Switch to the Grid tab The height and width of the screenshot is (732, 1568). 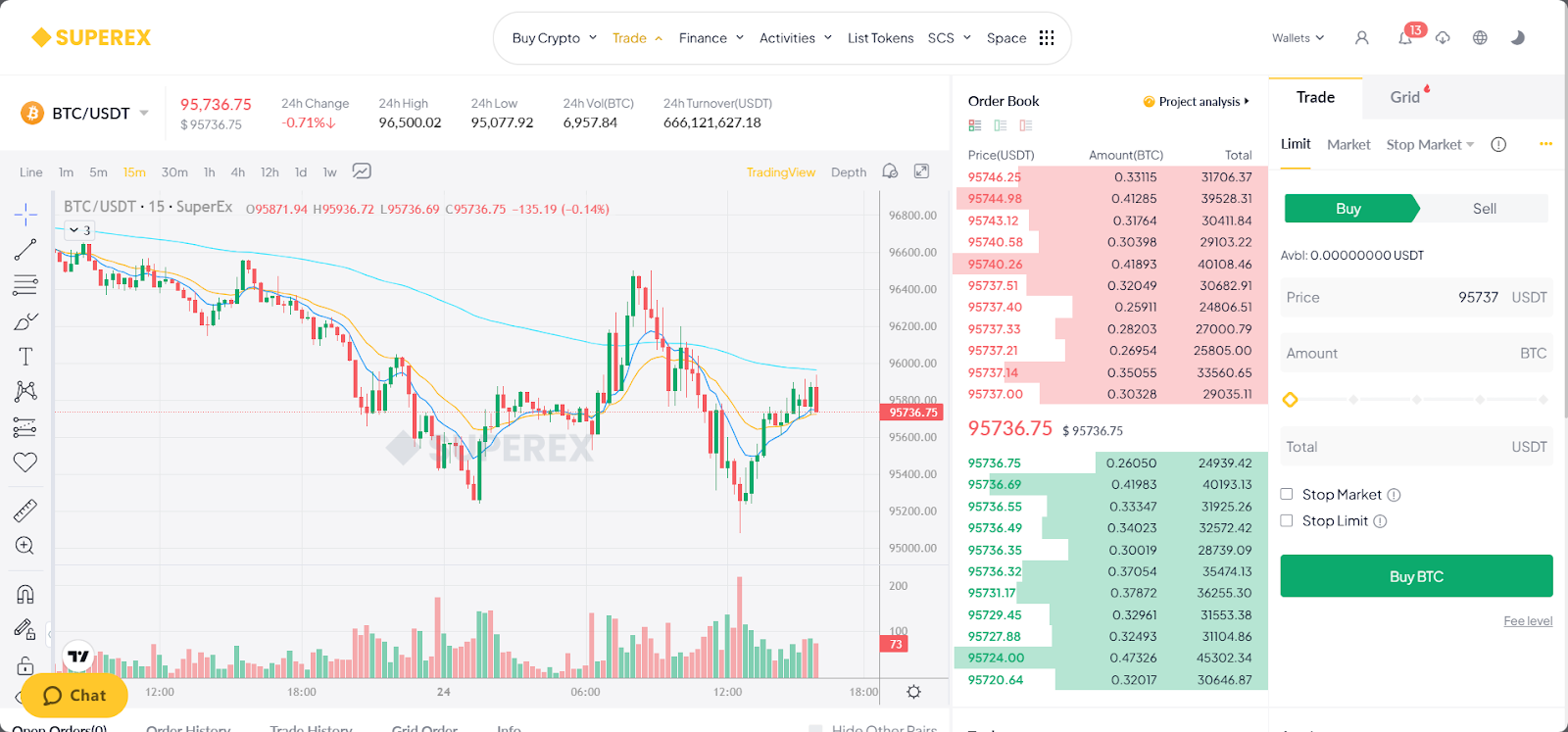(x=1405, y=97)
